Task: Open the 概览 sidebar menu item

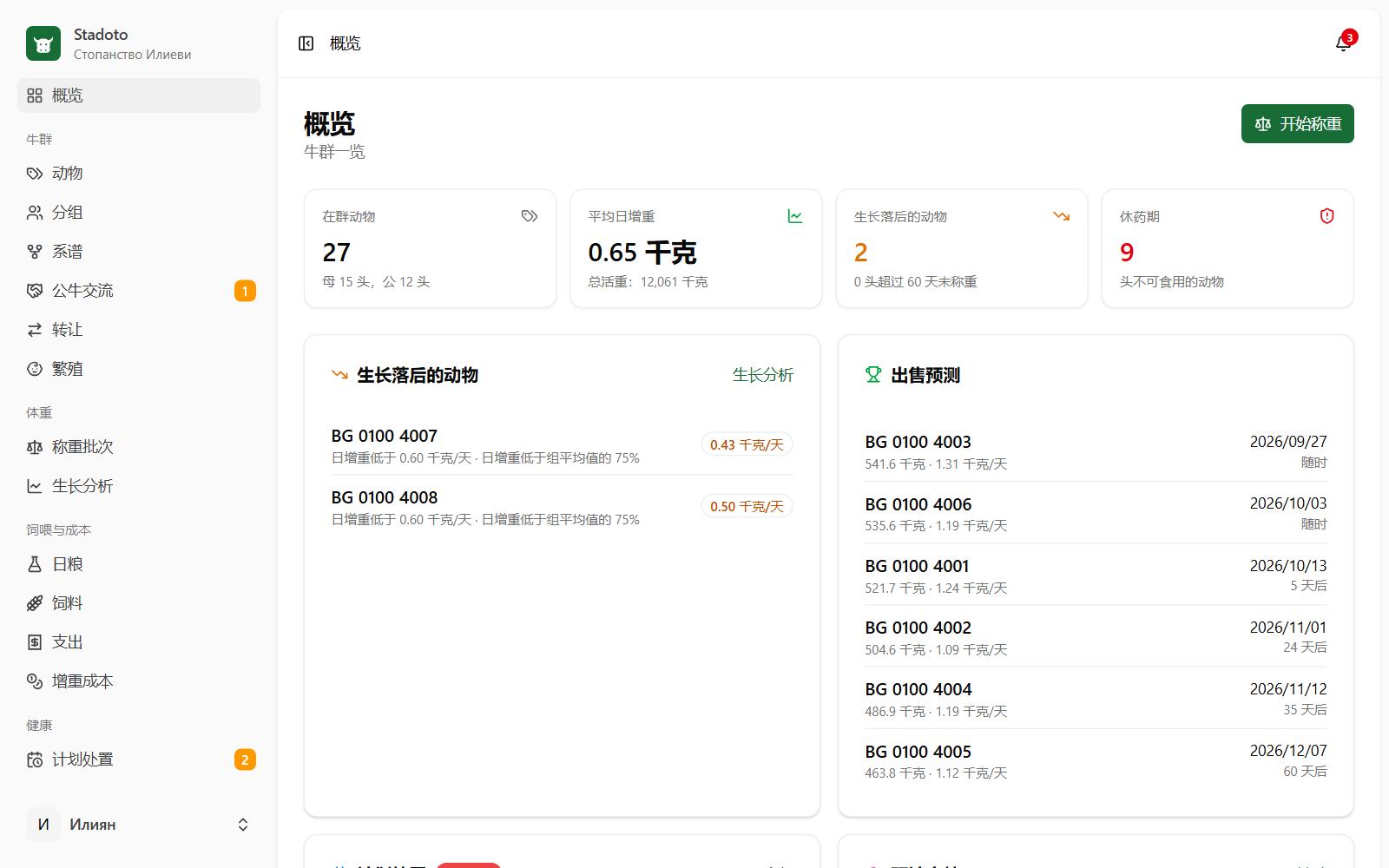Action: [139, 95]
